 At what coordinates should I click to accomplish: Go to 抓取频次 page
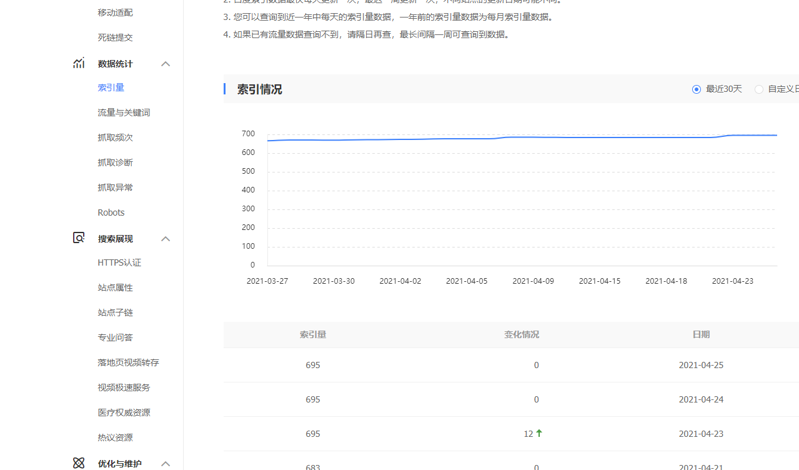(x=115, y=138)
